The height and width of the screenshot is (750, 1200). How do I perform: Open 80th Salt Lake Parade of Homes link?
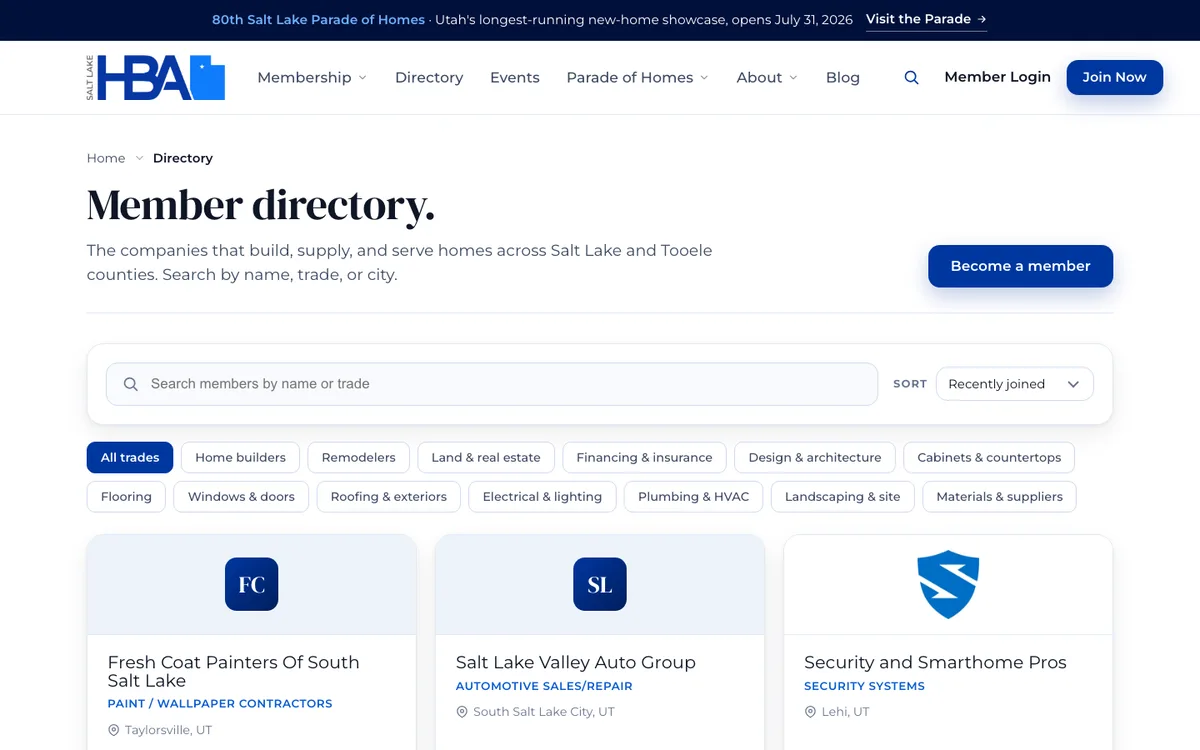[x=318, y=20]
